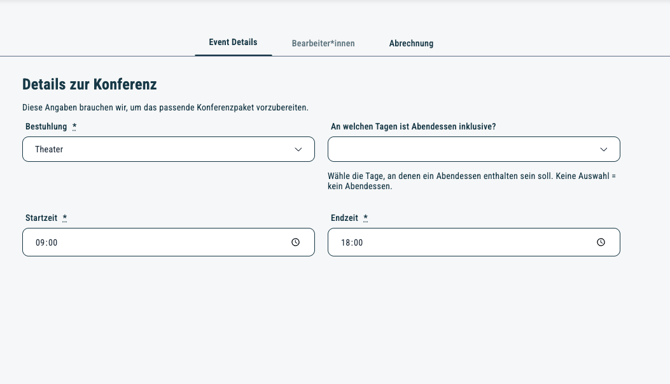Image resolution: width=670 pixels, height=384 pixels.
Task: Click the Startzeit field label
Action: [41, 218]
